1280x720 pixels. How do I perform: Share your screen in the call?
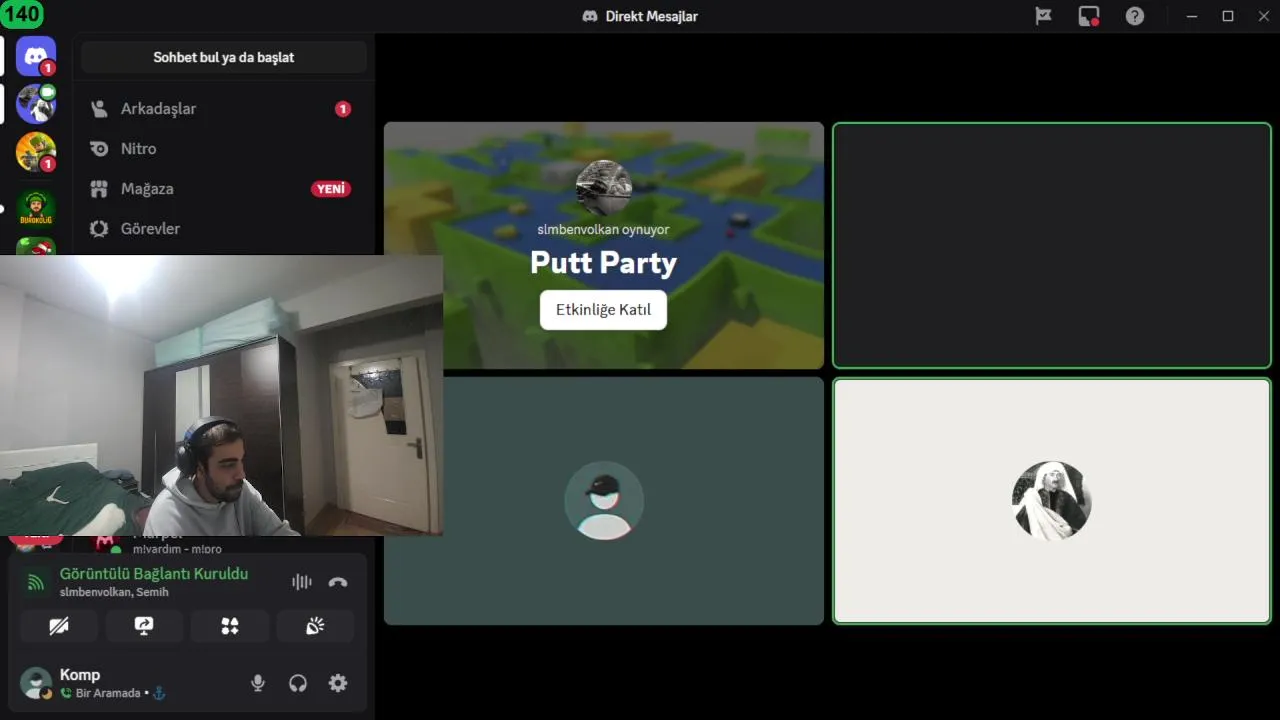[x=144, y=626]
